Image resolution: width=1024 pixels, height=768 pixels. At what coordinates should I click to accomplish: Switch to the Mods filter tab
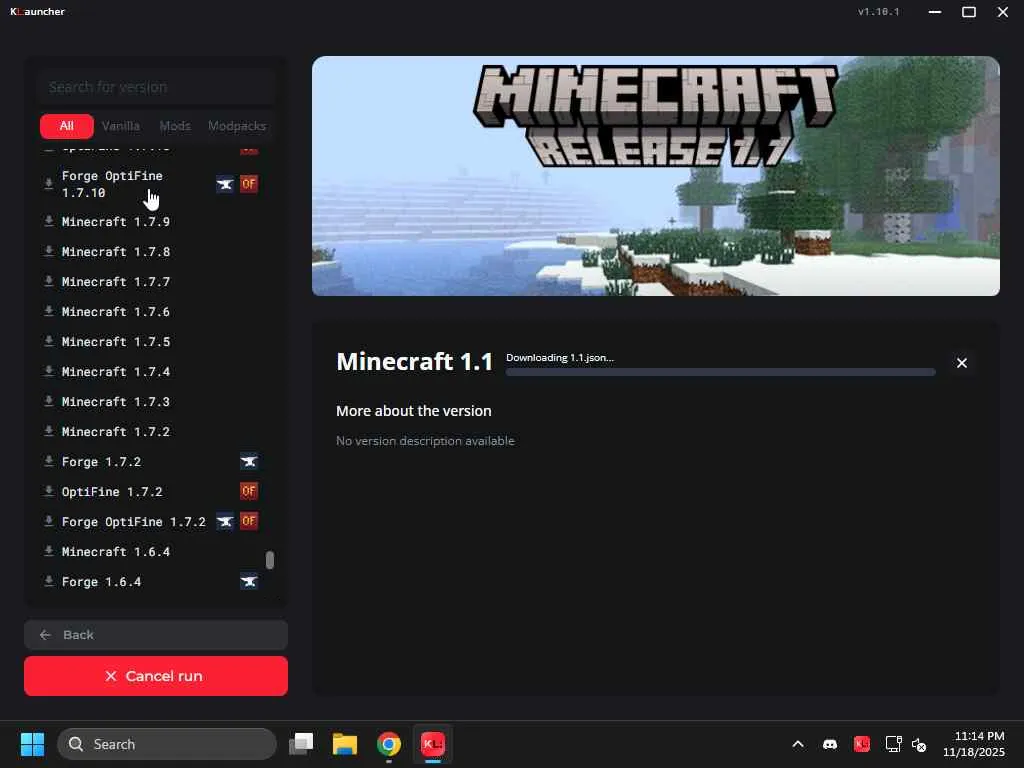click(175, 126)
